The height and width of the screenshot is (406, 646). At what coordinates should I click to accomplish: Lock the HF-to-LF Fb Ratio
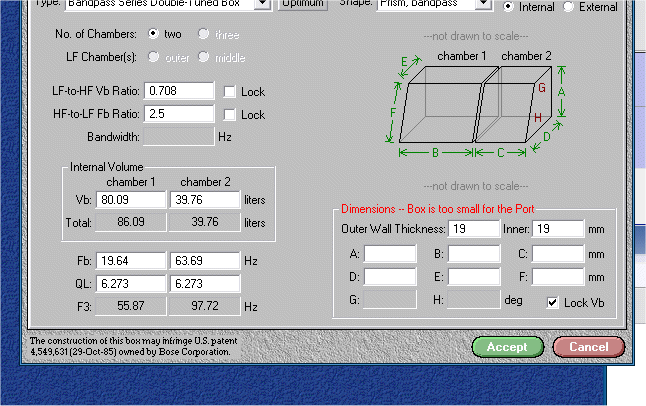click(229, 114)
